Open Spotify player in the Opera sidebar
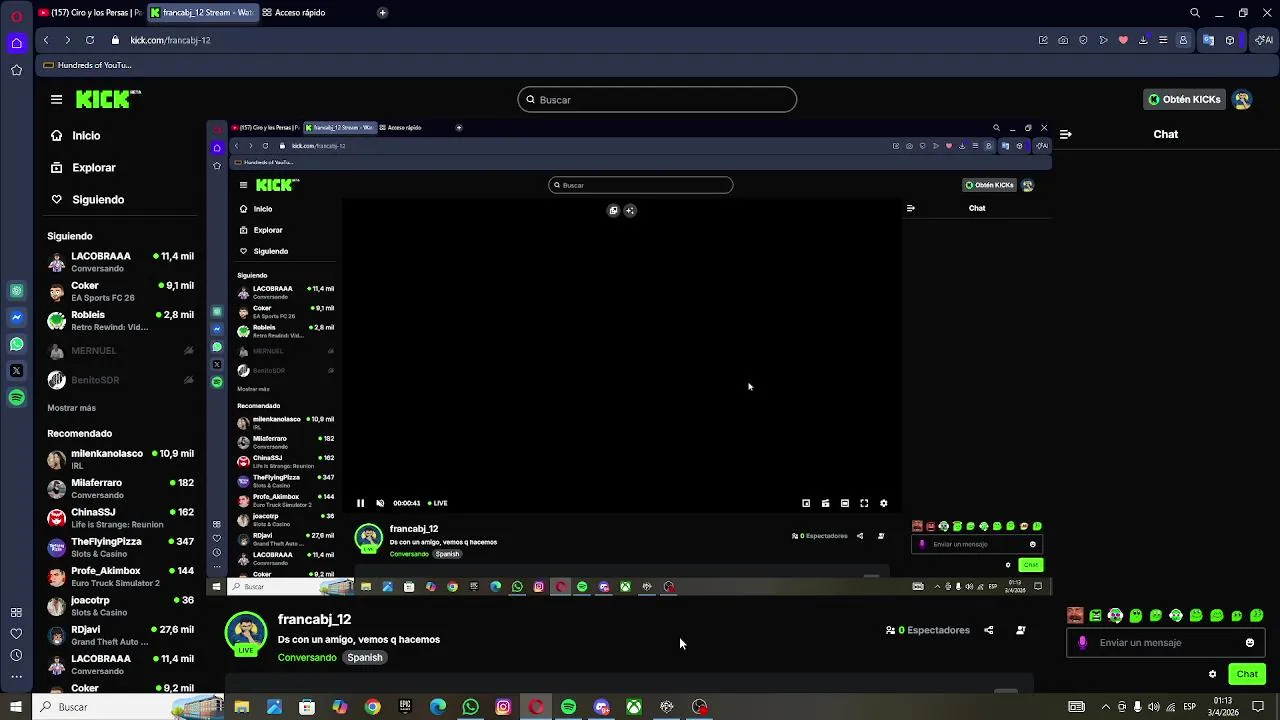The width and height of the screenshot is (1280, 720). [16, 398]
